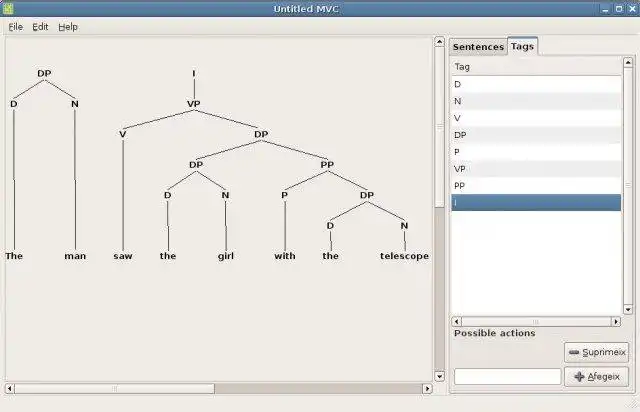Click the word 'telescope' in the sentence
The image size is (640, 412).
click(x=404, y=256)
